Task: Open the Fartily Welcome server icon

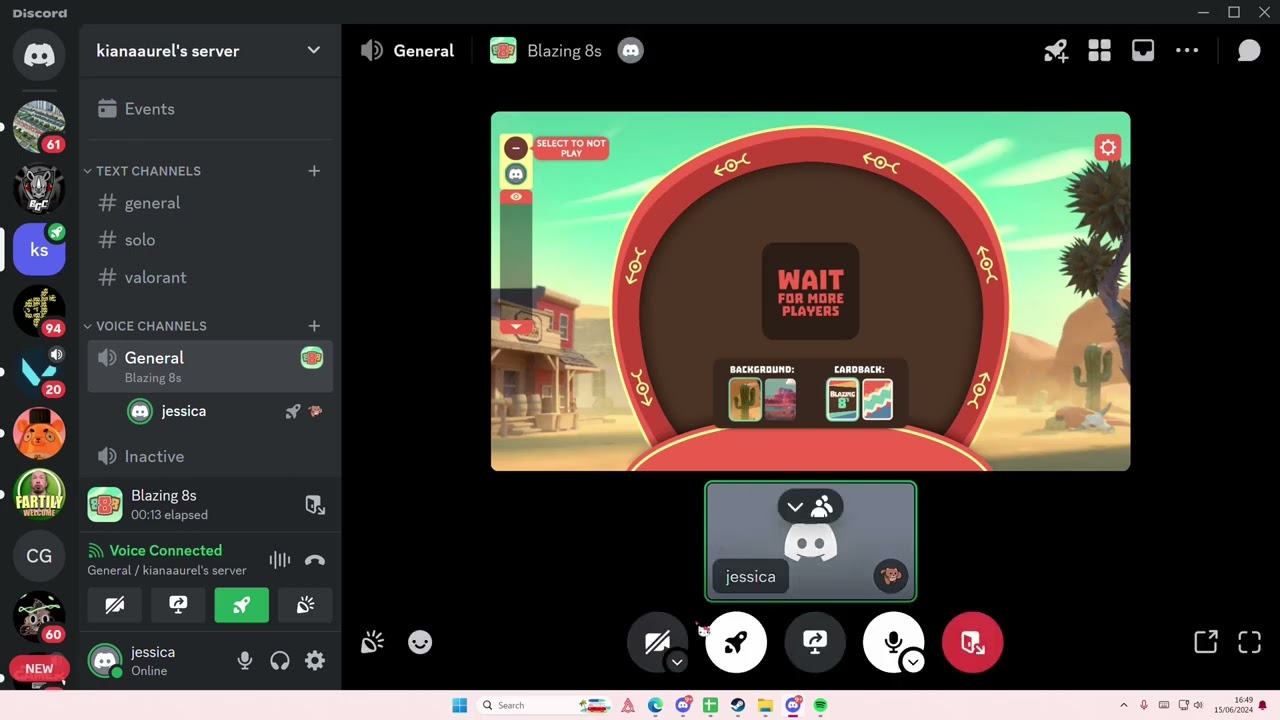Action: point(39,495)
